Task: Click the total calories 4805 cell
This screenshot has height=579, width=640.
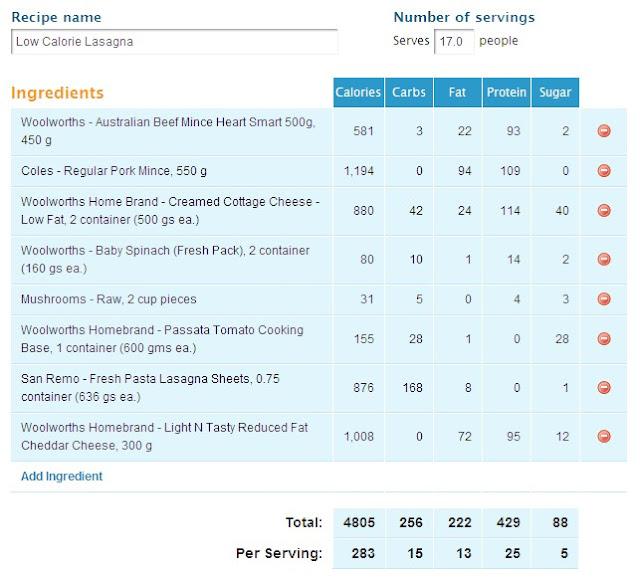Action: pos(359,522)
